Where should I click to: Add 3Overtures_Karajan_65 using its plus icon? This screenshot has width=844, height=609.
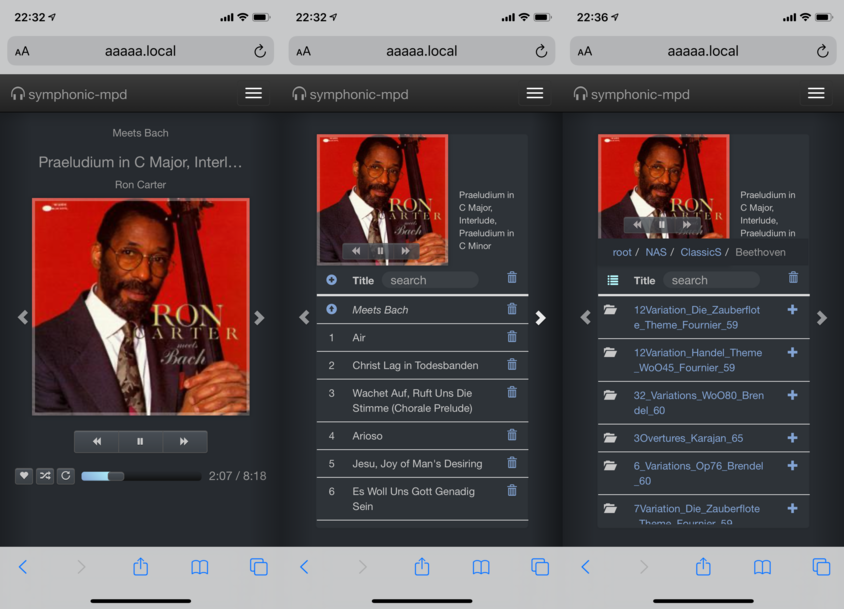[793, 438]
